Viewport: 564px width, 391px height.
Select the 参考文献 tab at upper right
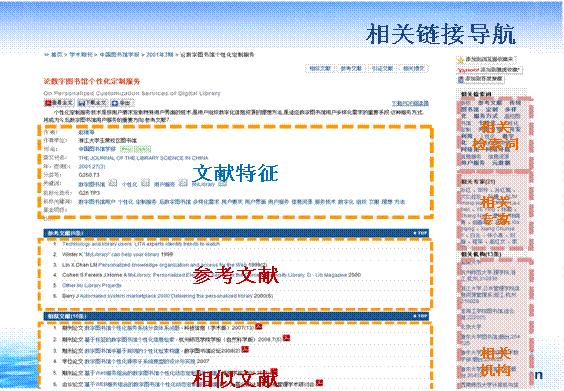[x=351, y=68]
